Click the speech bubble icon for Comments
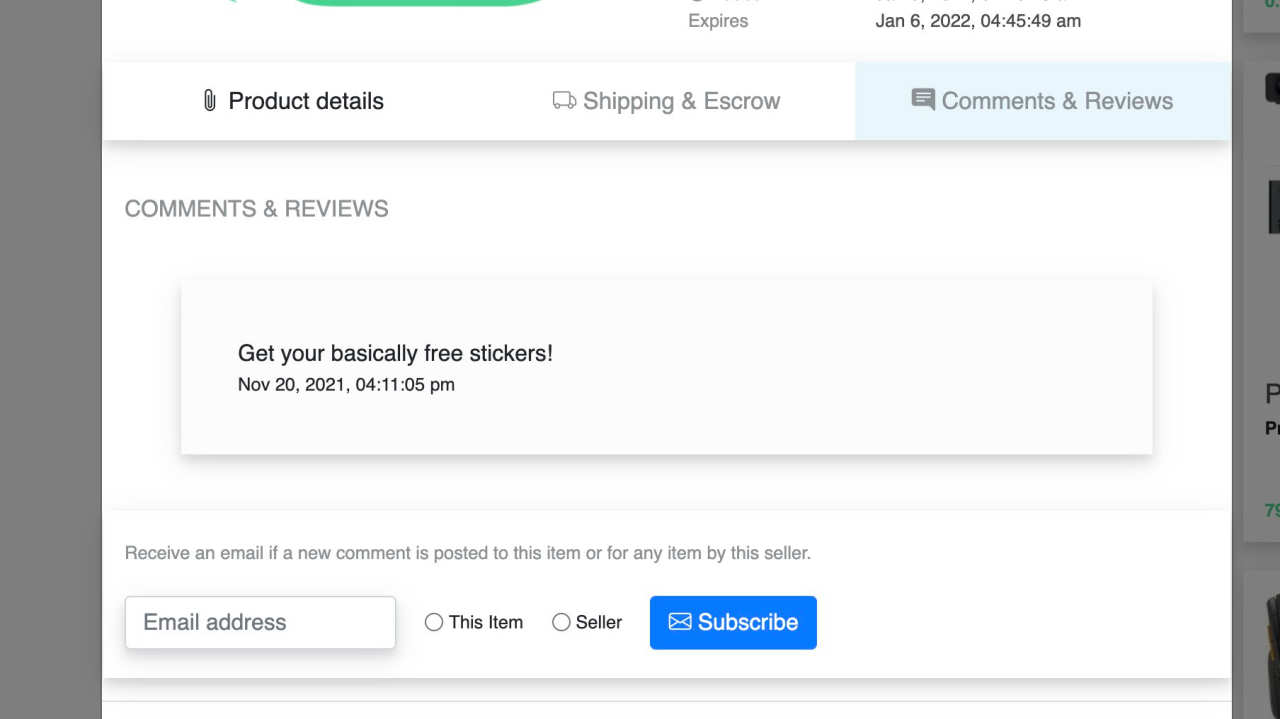The height and width of the screenshot is (719, 1280). coord(923,100)
